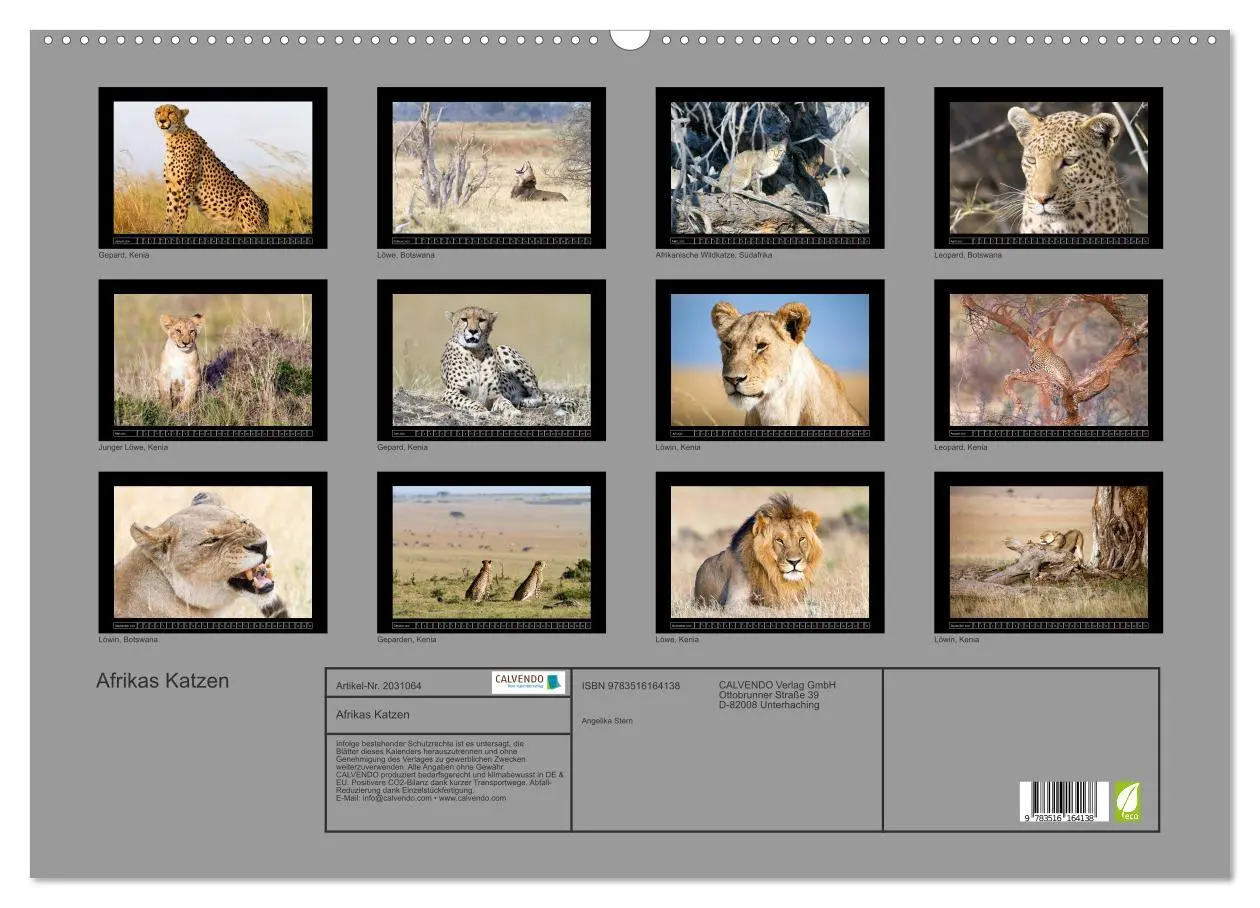Click 'Afrikas Katzen' inside the info box
The height and width of the screenshot is (908, 1260).
(x=373, y=714)
